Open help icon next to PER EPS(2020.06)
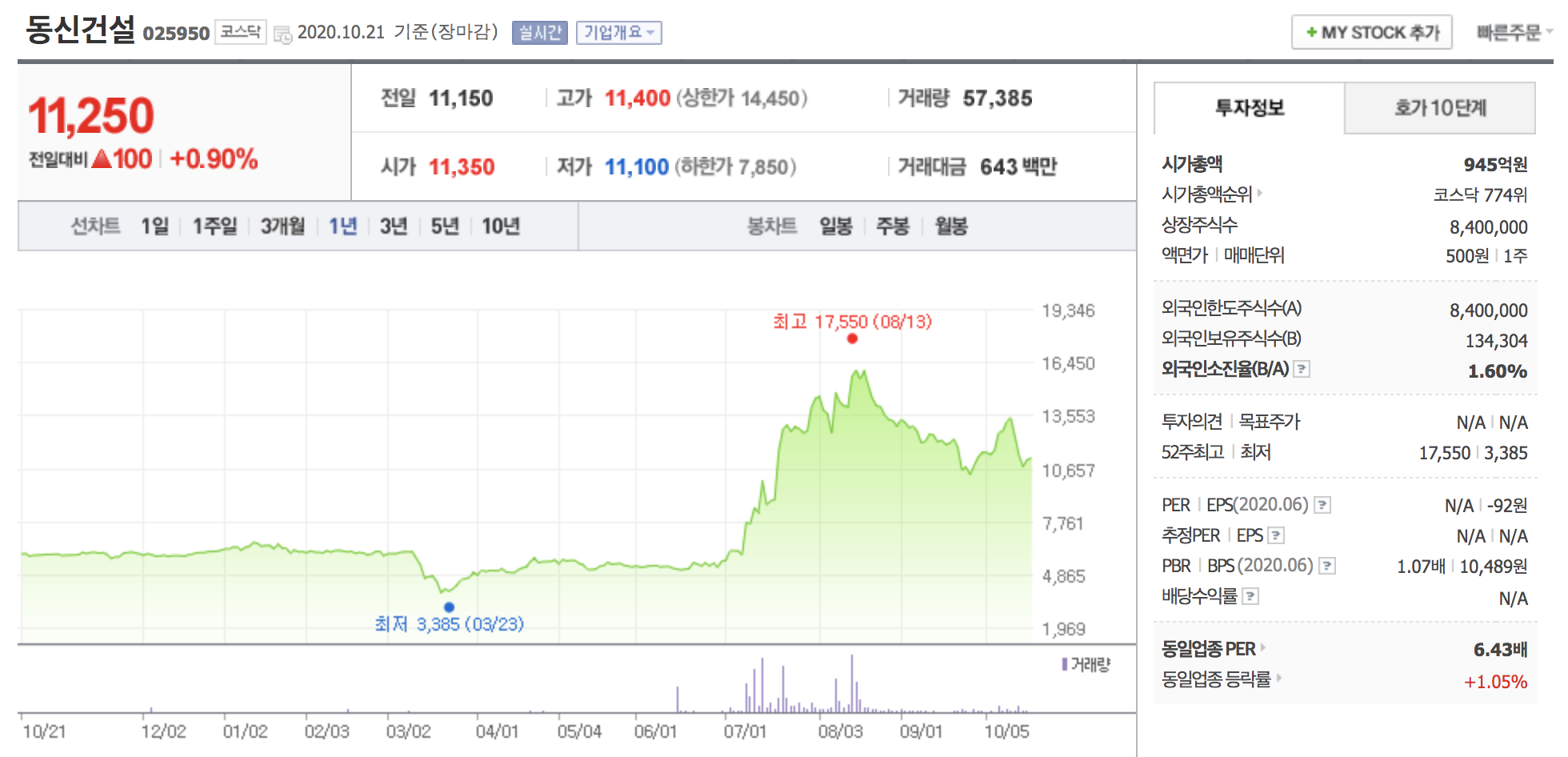The width and height of the screenshot is (1568, 757). (1323, 505)
